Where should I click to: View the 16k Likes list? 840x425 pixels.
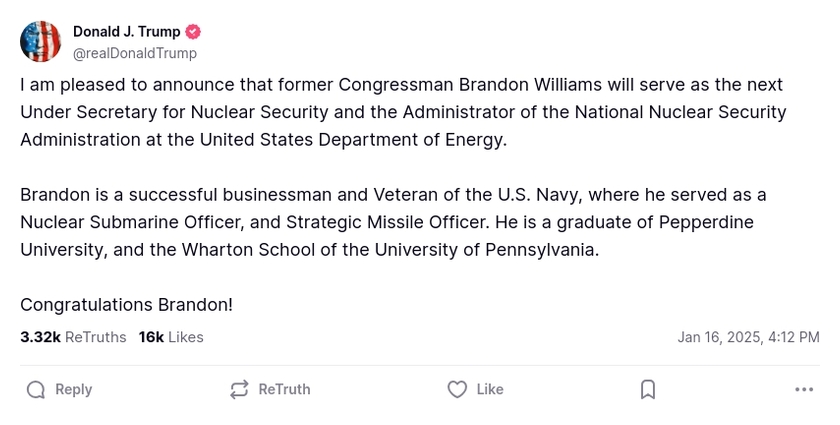[x=171, y=337]
